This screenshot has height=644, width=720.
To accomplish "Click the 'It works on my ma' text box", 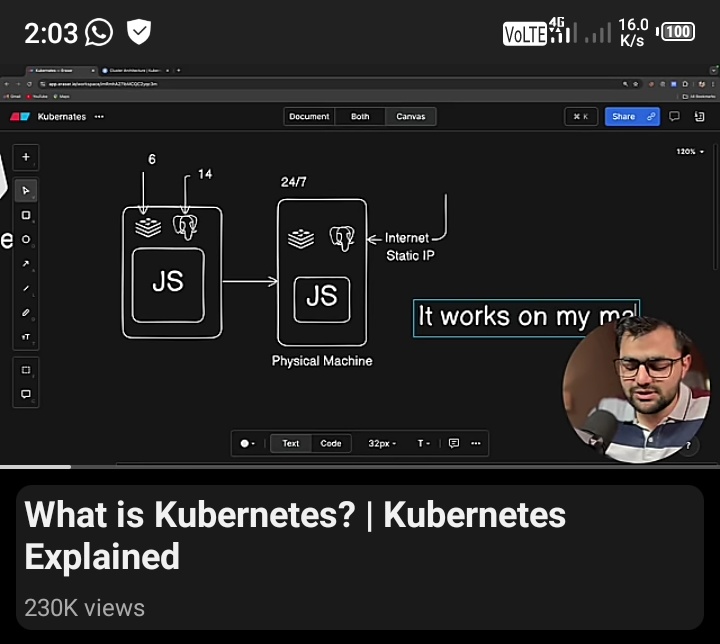I will pyautogui.click(x=526, y=317).
